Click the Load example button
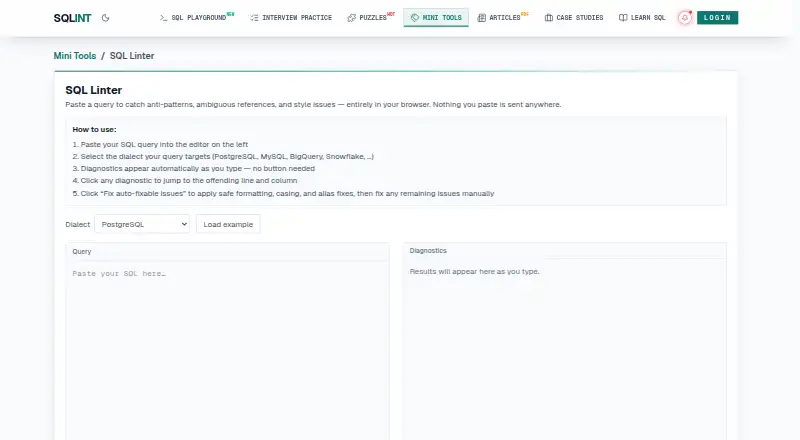The height and width of the screenshot is (440, 800). point(228,224)
